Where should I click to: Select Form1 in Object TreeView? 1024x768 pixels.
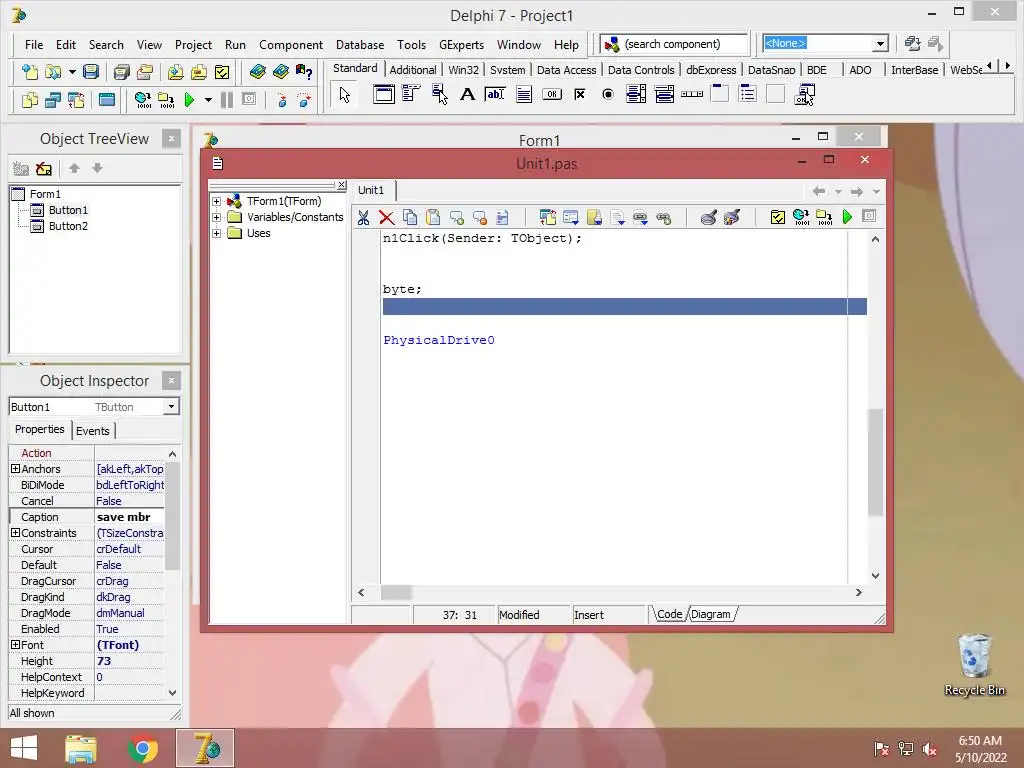pos(45,194)
